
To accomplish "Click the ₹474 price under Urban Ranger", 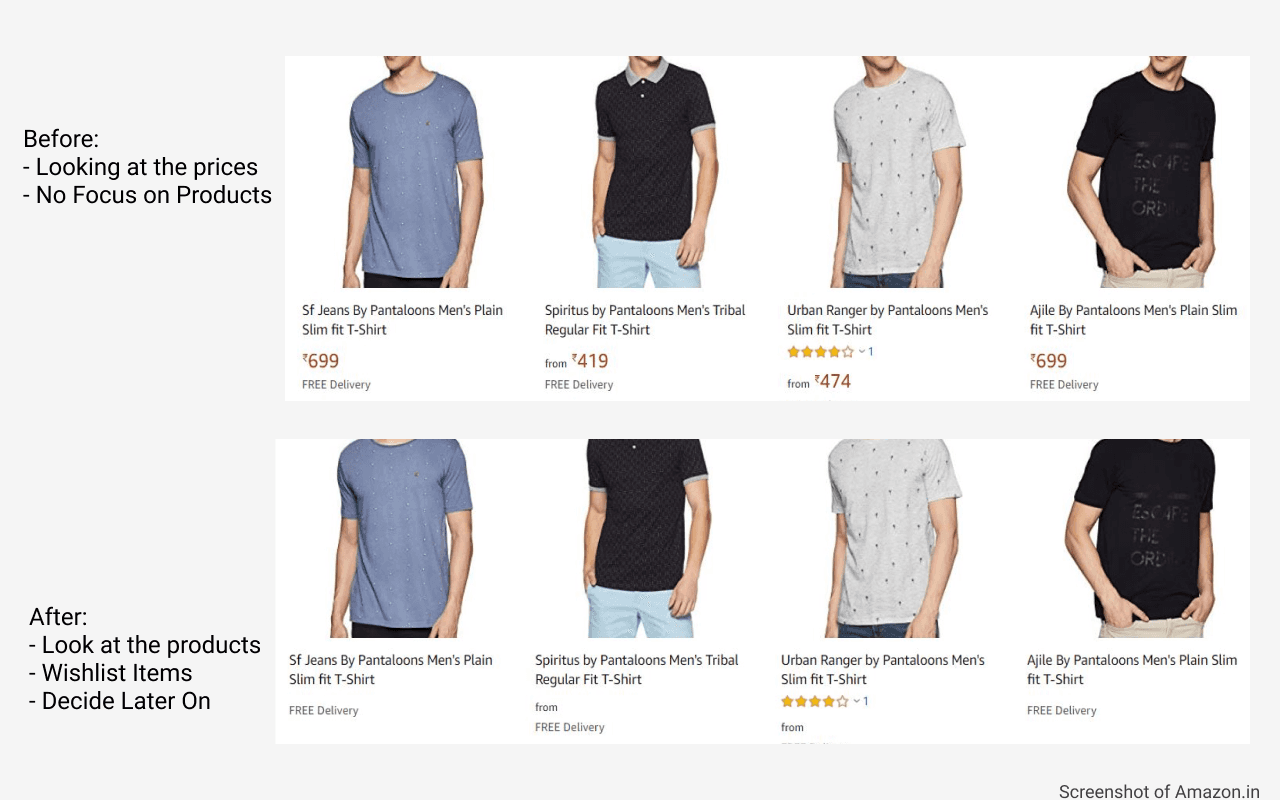I will tap(831, 381).
